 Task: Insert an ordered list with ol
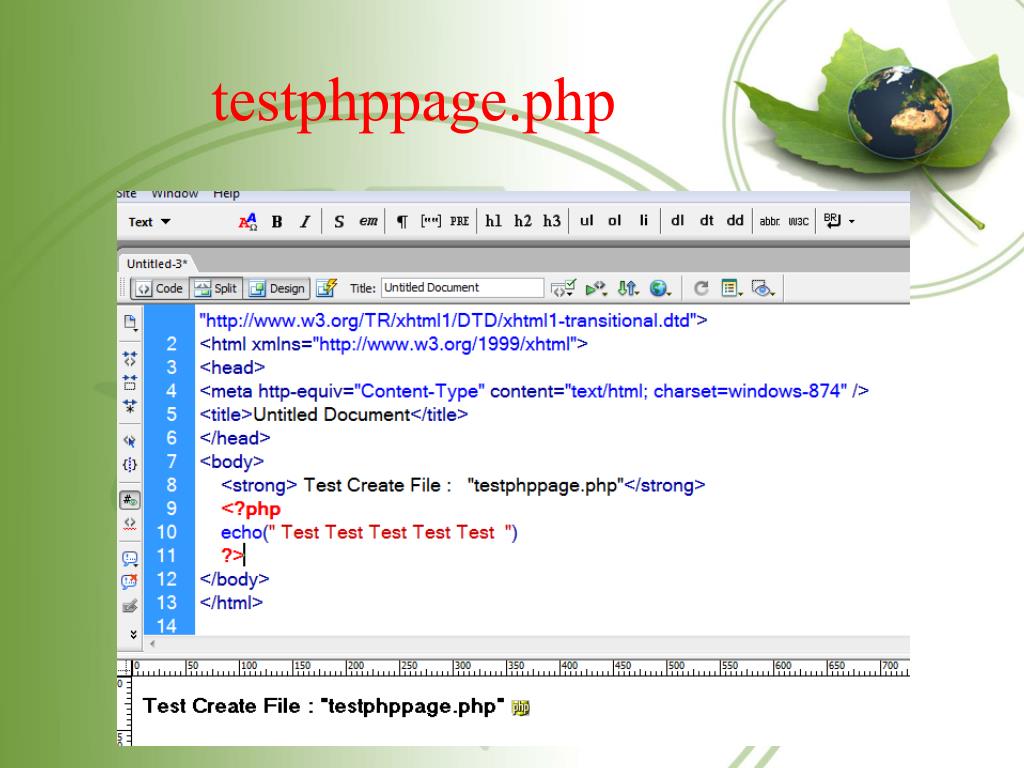(615, 221)
